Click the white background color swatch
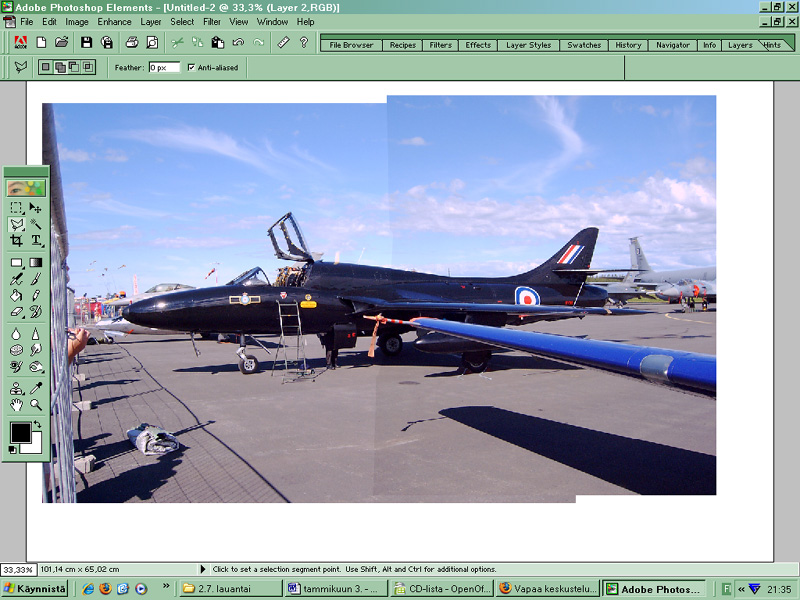This screenshot has height=600, width=800. (x=35, y=445)
